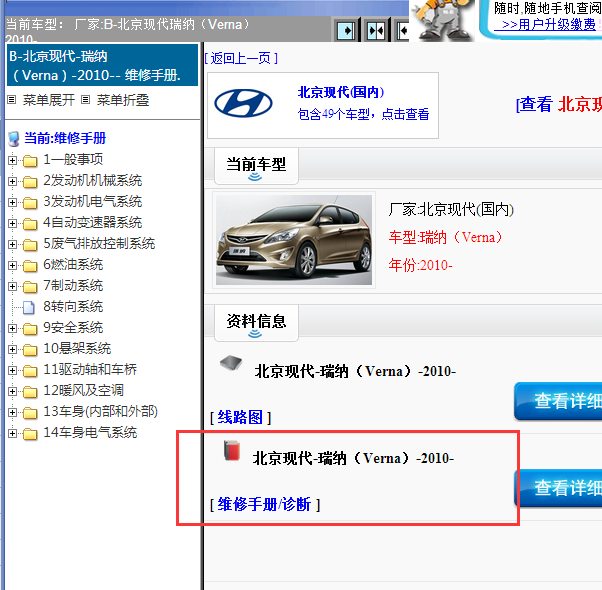Click the folder icon of 1一般事项
The height and width of the screenshot is (590, 602).
point(30,160)
